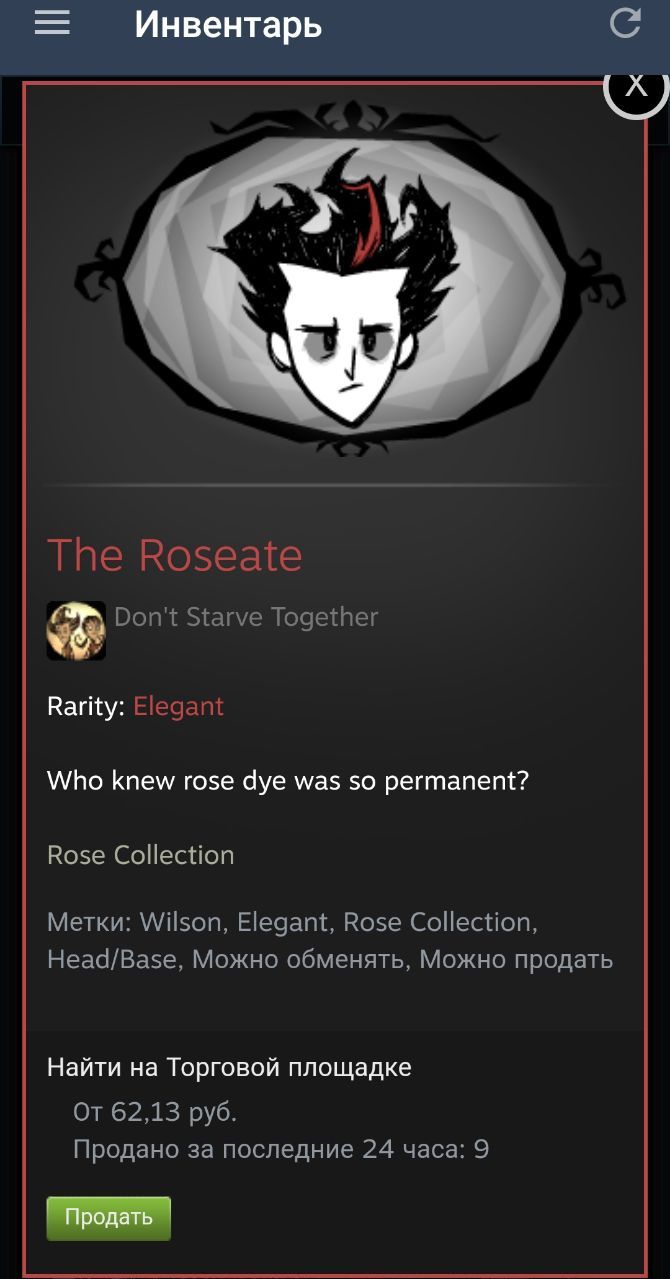The width and height of the screenshot is (670, 1279).
Task: Open the hamburger navigation menu
Action: coord(52,23)
